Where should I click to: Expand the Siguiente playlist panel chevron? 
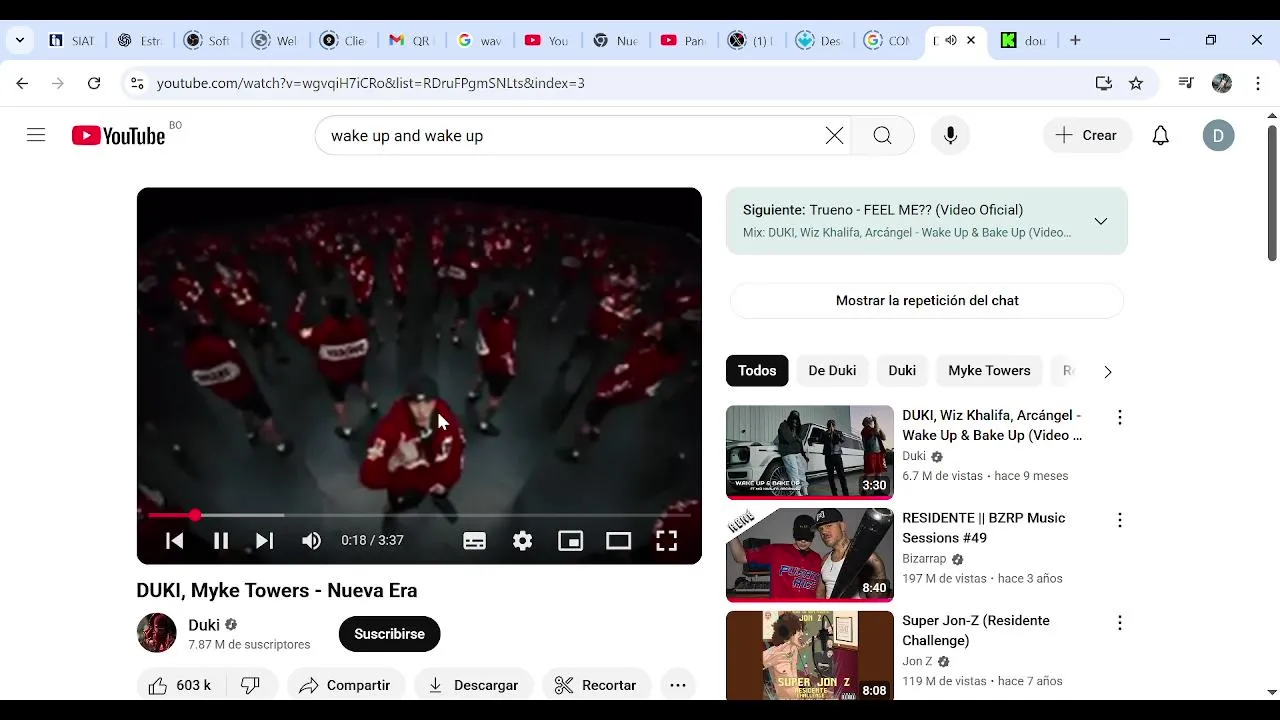pyautogui.click(x=1100, y=221)
